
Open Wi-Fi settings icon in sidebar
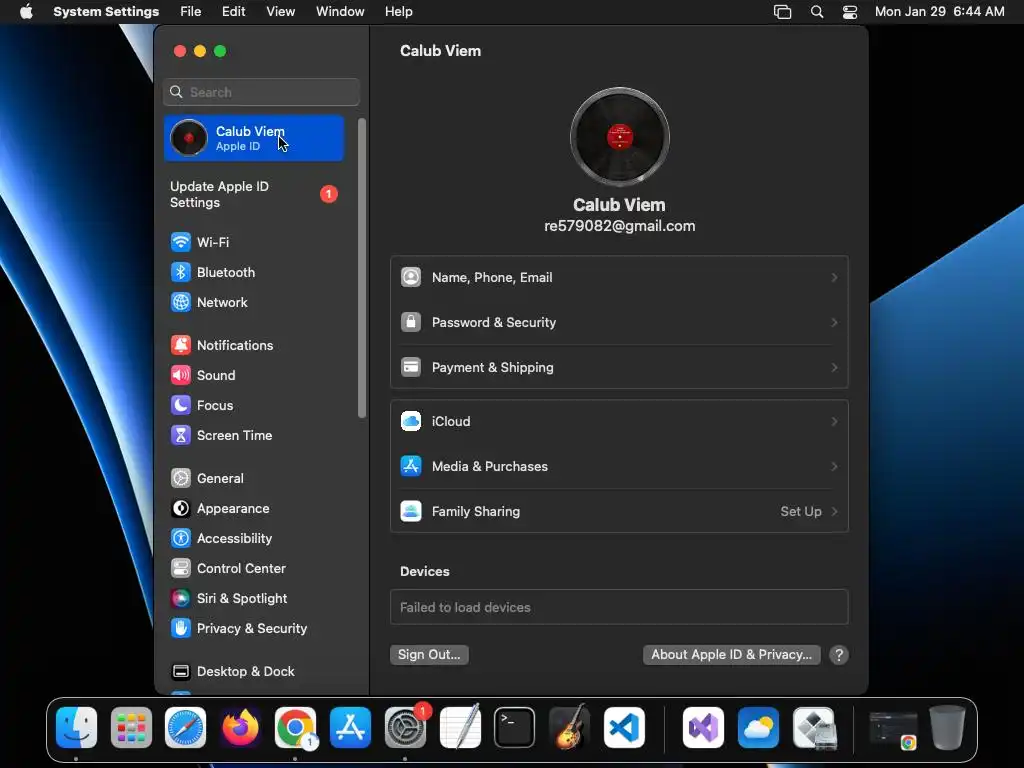tap(181, 242)
